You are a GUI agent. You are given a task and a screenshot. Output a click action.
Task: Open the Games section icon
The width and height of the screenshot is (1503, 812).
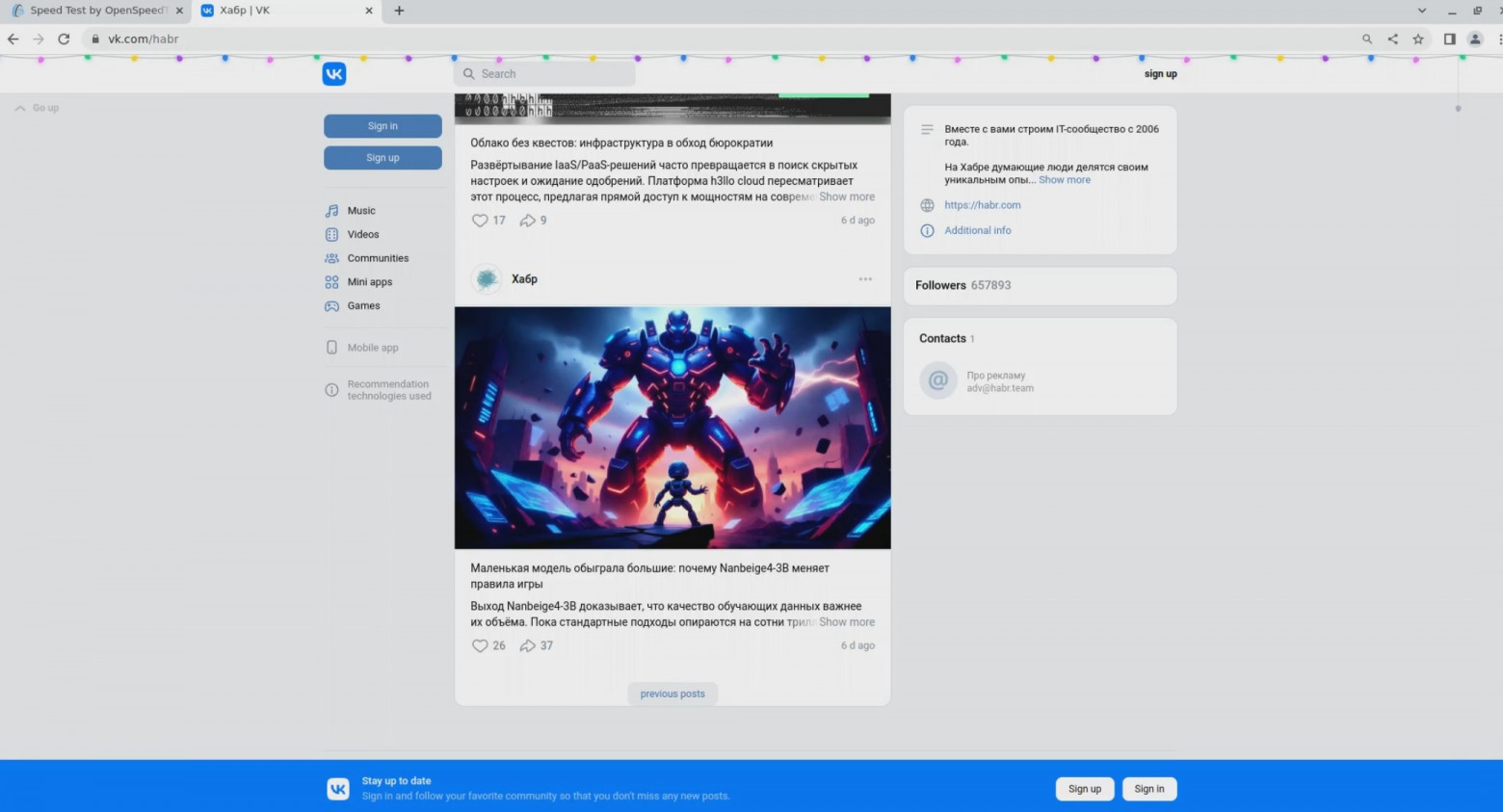click(x=331, y=306)
